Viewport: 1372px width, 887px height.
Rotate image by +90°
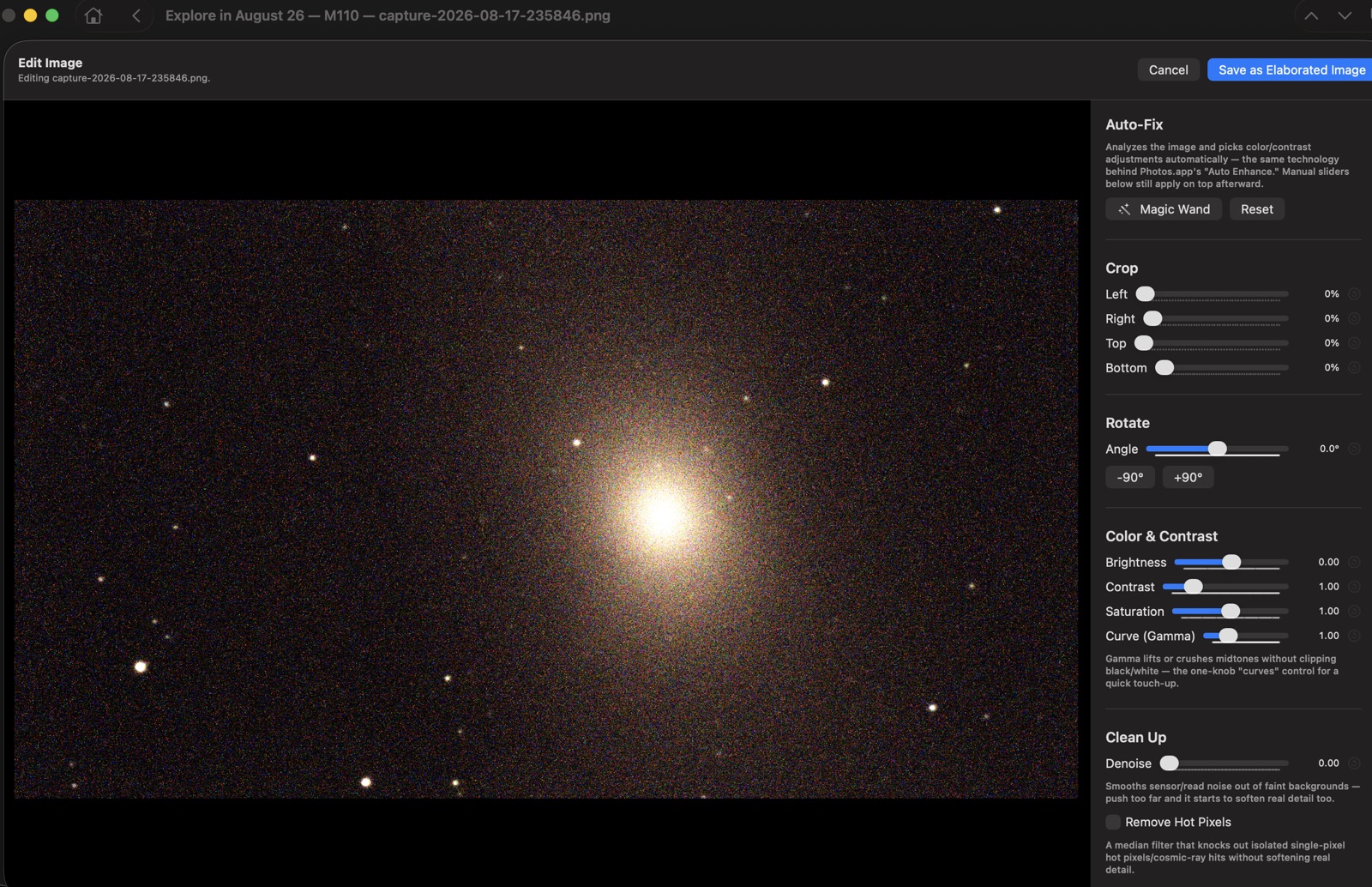point(1188,477)
